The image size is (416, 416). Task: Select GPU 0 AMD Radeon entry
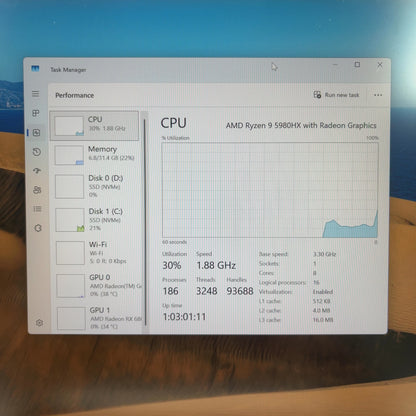point(98,285)
